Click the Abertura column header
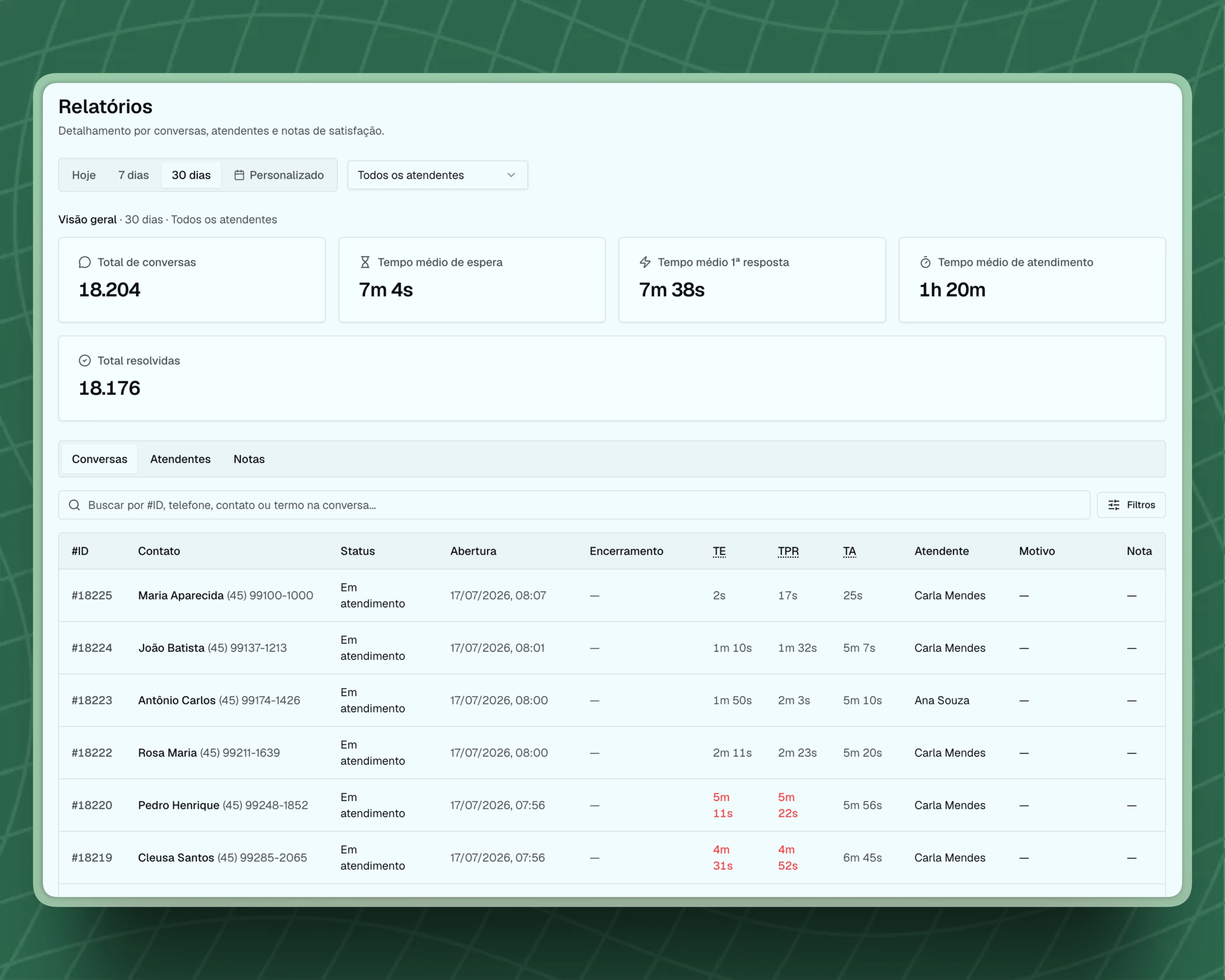 click(473, 551)
